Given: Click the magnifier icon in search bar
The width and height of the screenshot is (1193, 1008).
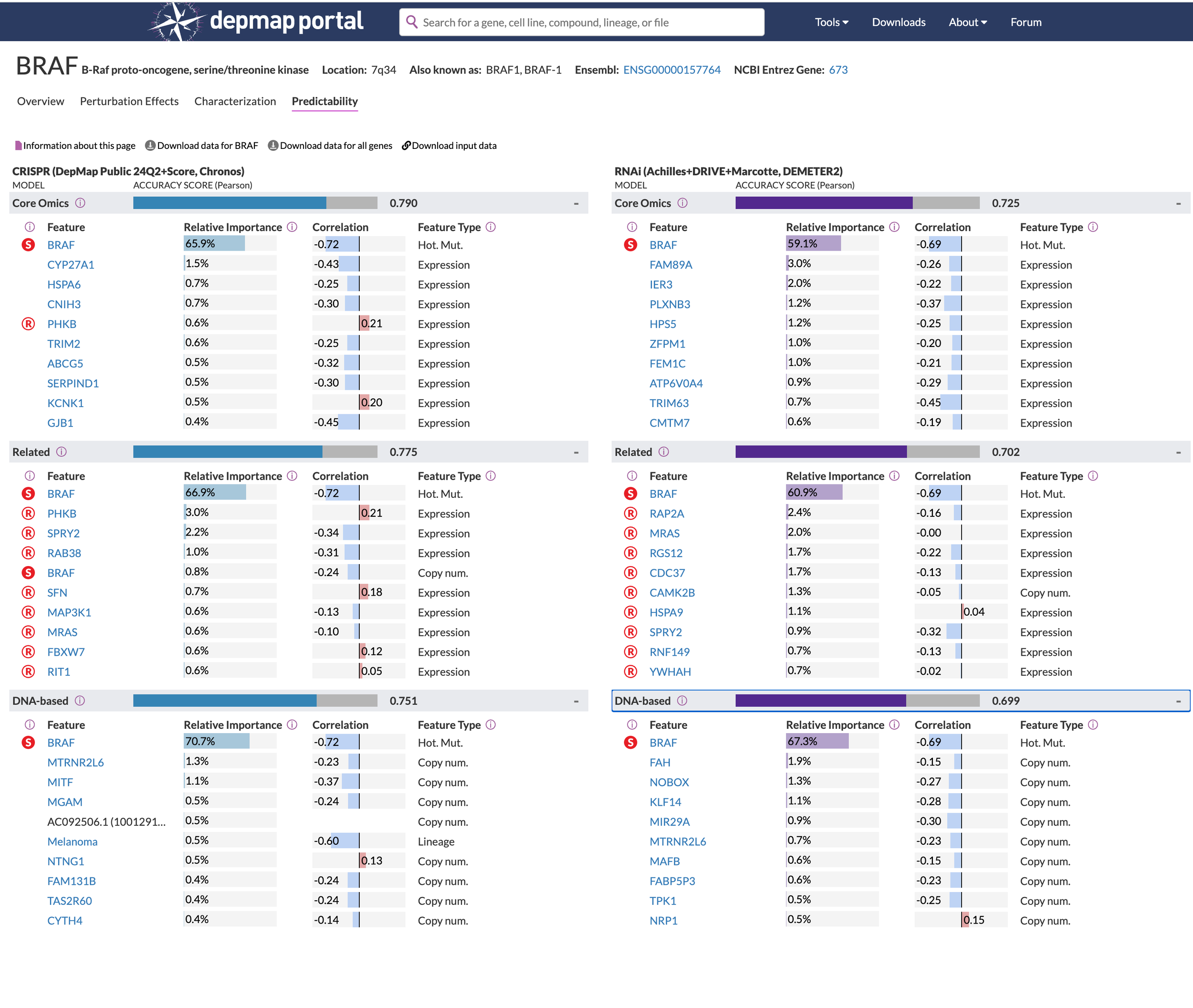Looking at the screenshot, I should 411,22.
